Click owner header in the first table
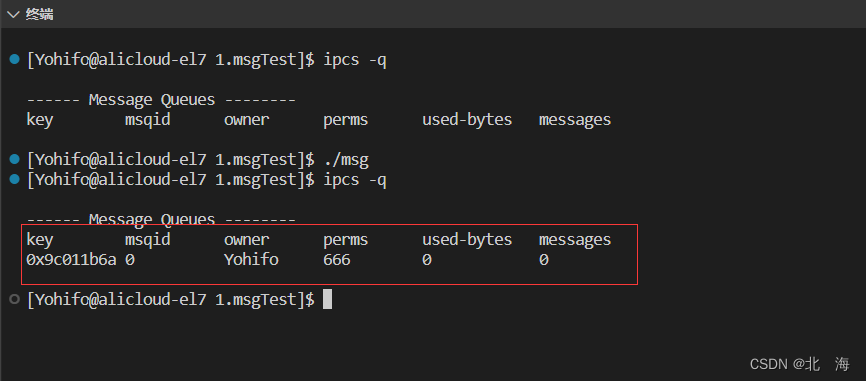Viewport: 866px width, 381px height. tap(246, 120)
